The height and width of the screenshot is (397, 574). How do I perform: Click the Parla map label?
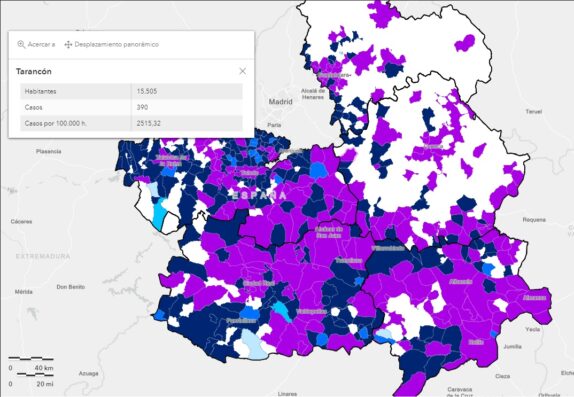click(274, 125)
